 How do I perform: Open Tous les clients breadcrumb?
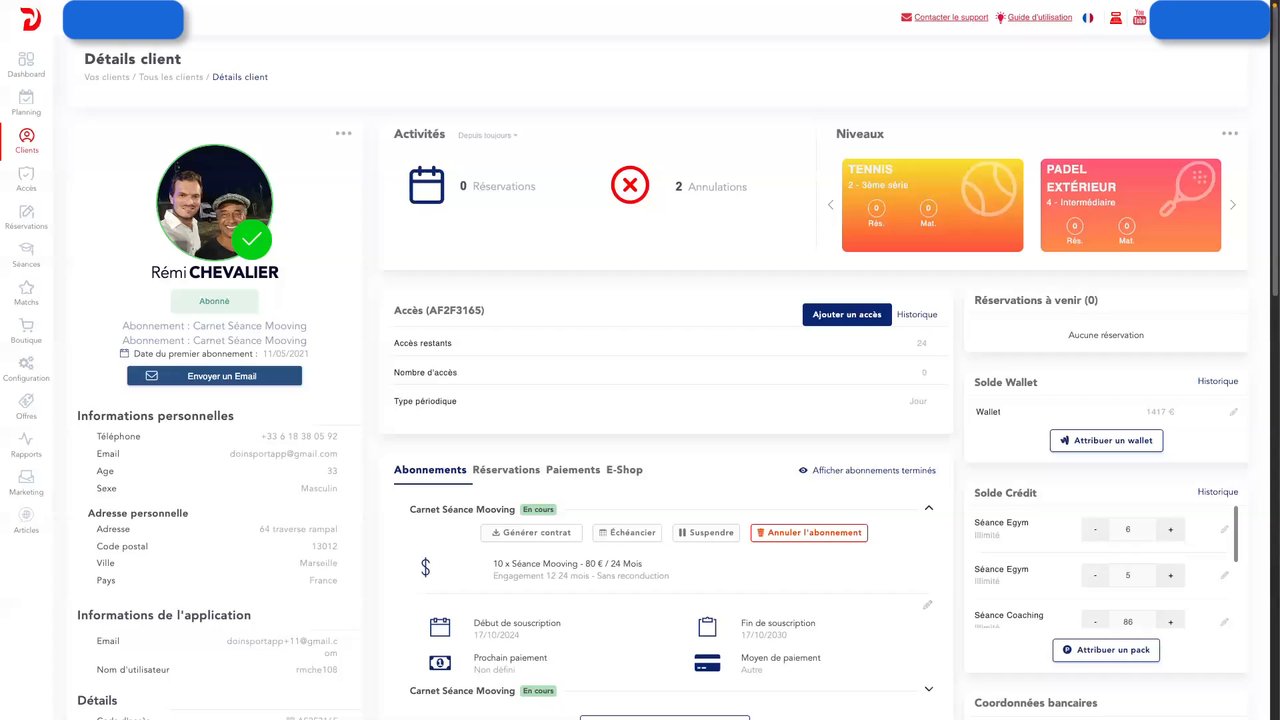[171, 77]
